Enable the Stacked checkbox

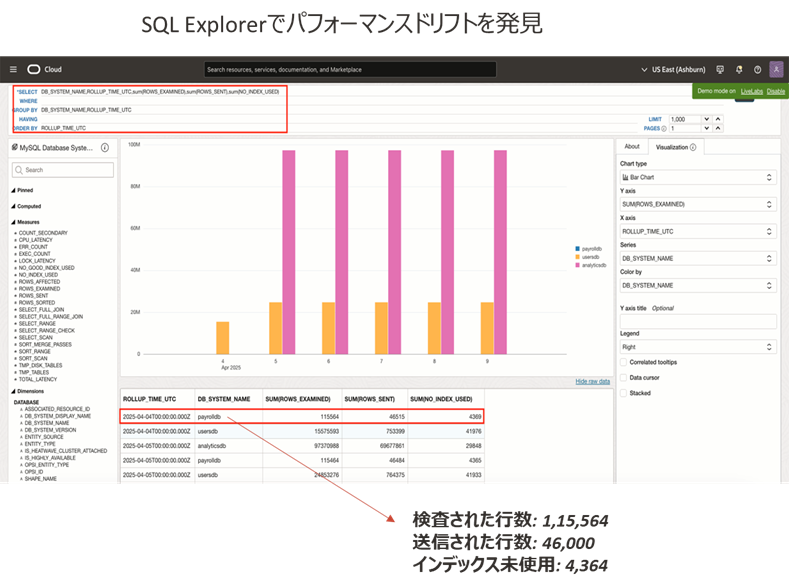click(623, 393)
